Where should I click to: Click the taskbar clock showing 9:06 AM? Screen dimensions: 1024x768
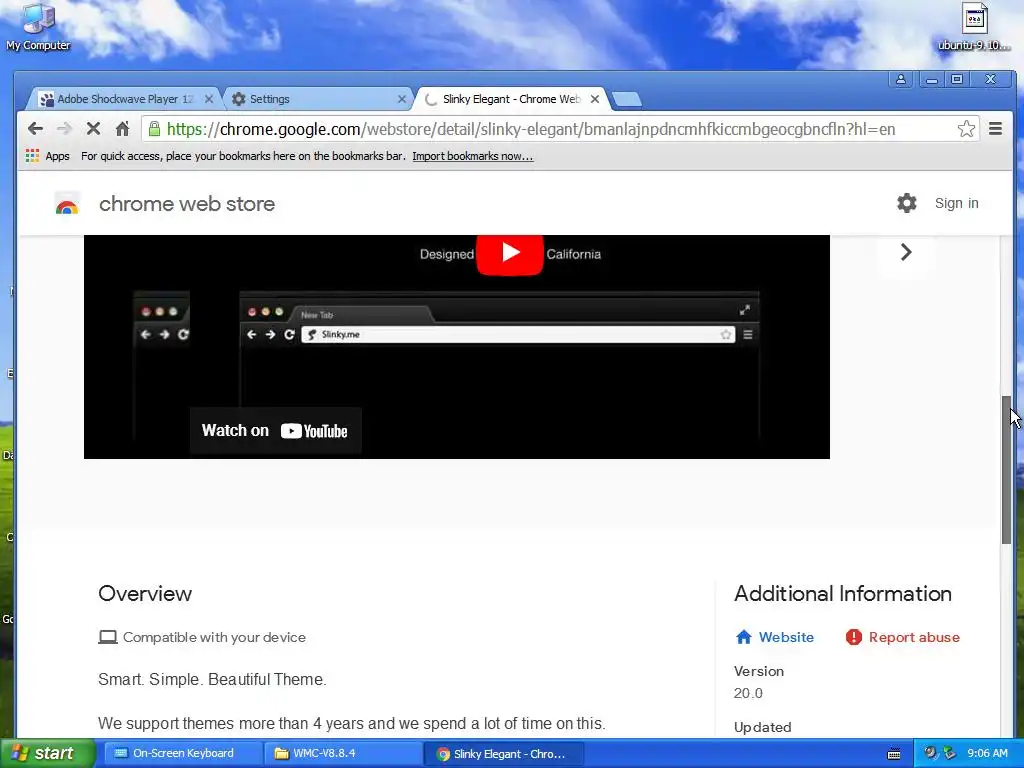(987, 753)
